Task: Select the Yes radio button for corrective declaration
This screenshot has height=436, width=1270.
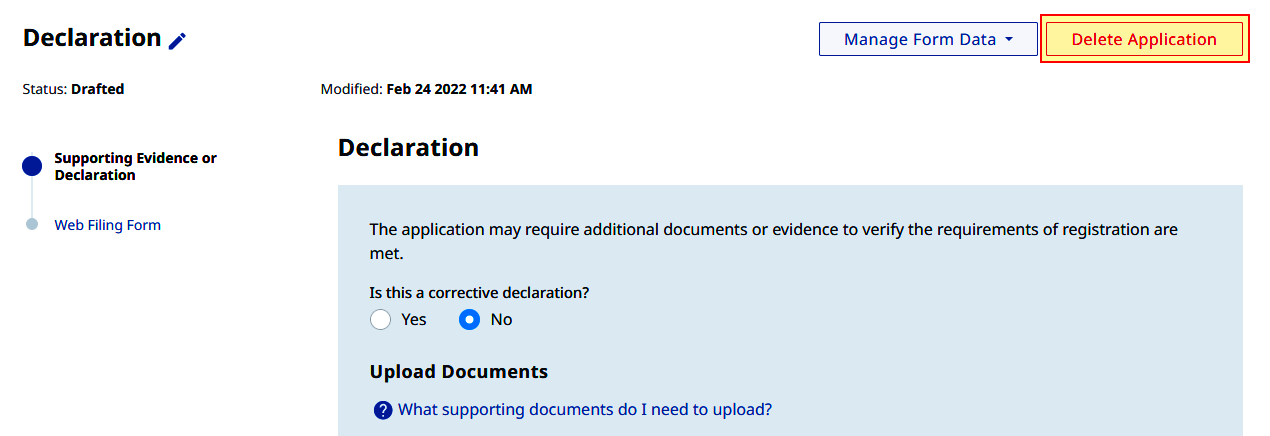Action: tap(380, 320)
